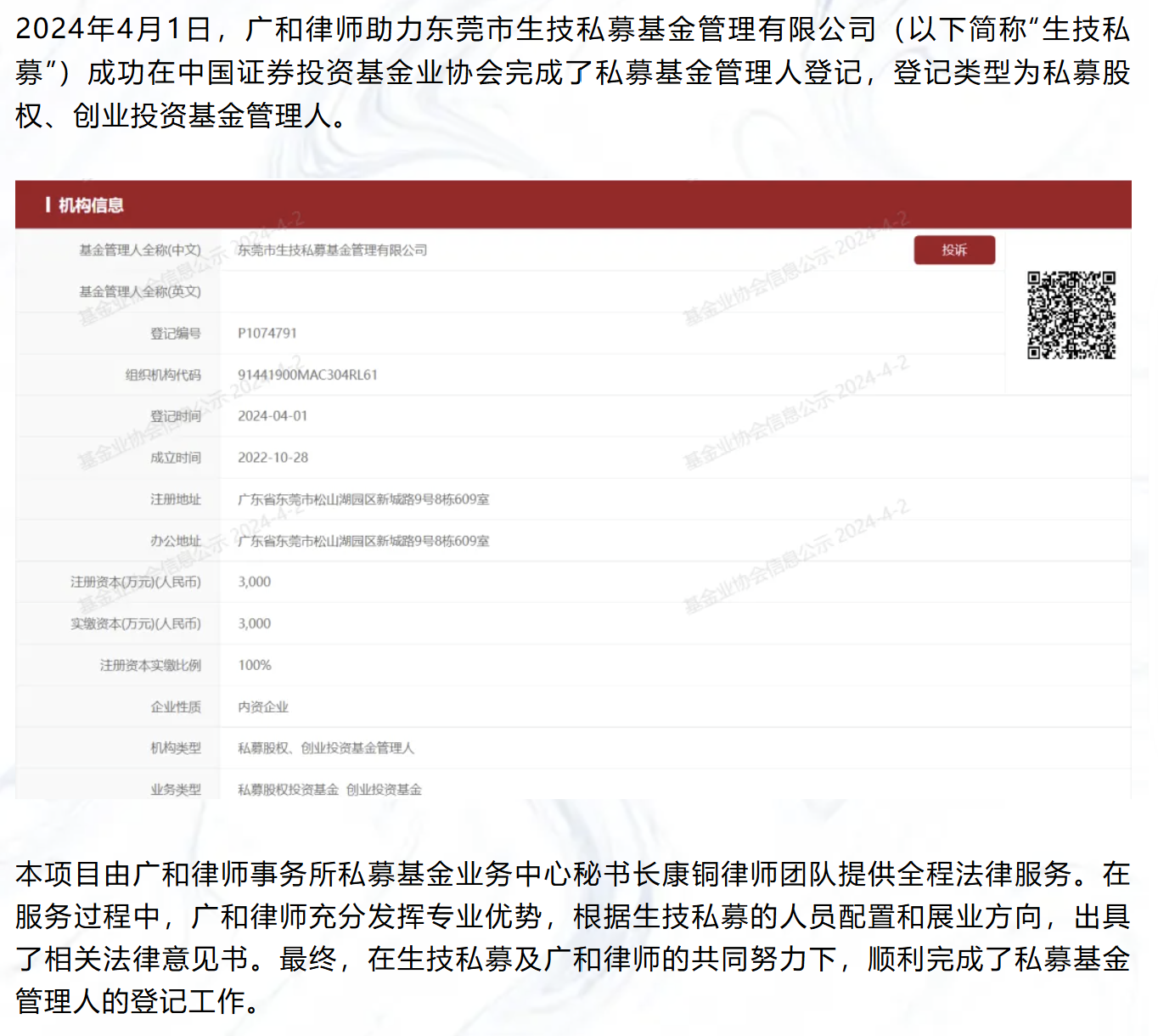Click the 企业性质 label
The width and height of the screenshot is (1158, 1036).
point(176,707)
